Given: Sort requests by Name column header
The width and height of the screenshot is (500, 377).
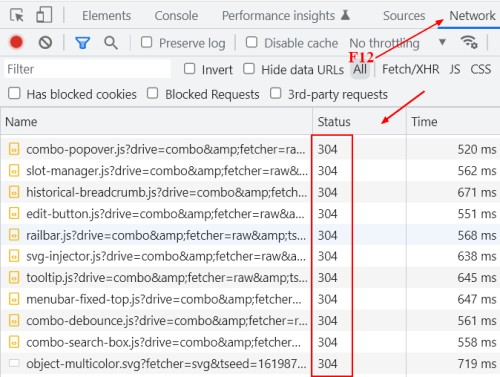Looking at the screenshot, I should (x=156, y=121).
